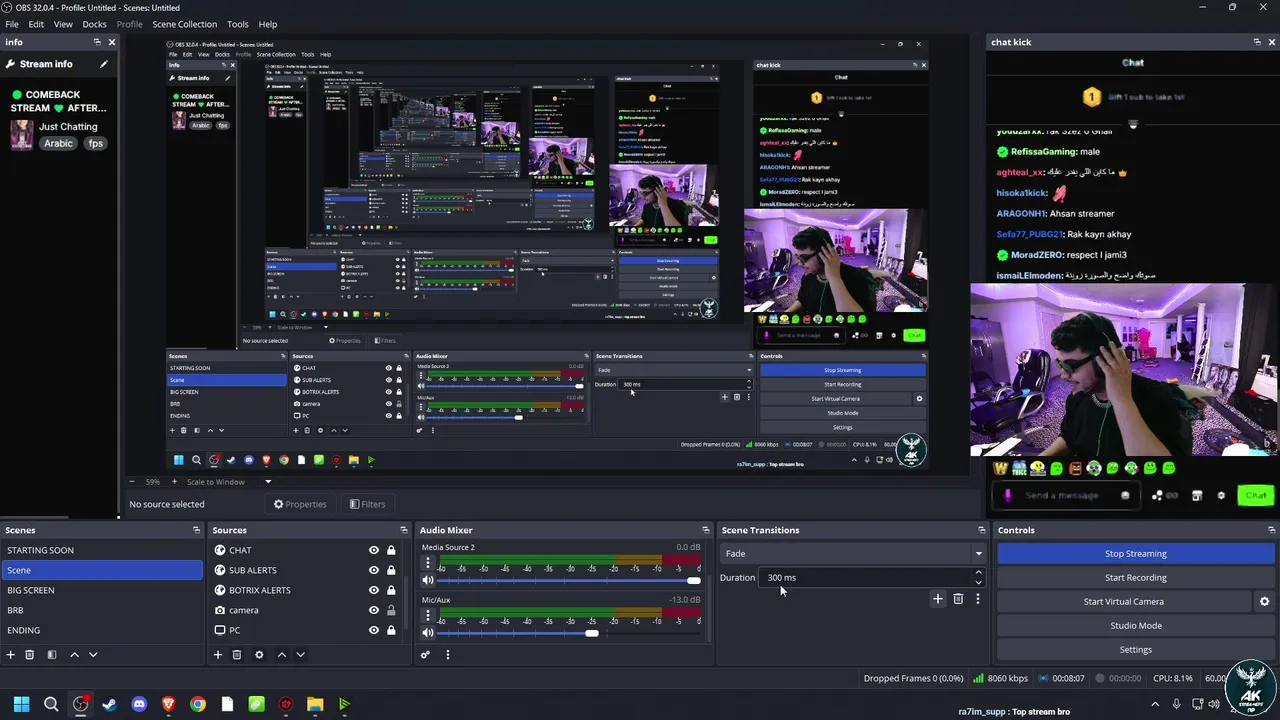
Task: Undock the Controls panel
Action: [1272, 530]
